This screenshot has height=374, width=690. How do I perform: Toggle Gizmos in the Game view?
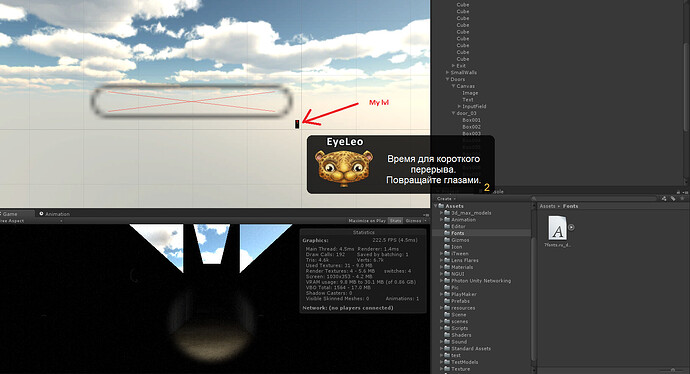pos(413,221)
